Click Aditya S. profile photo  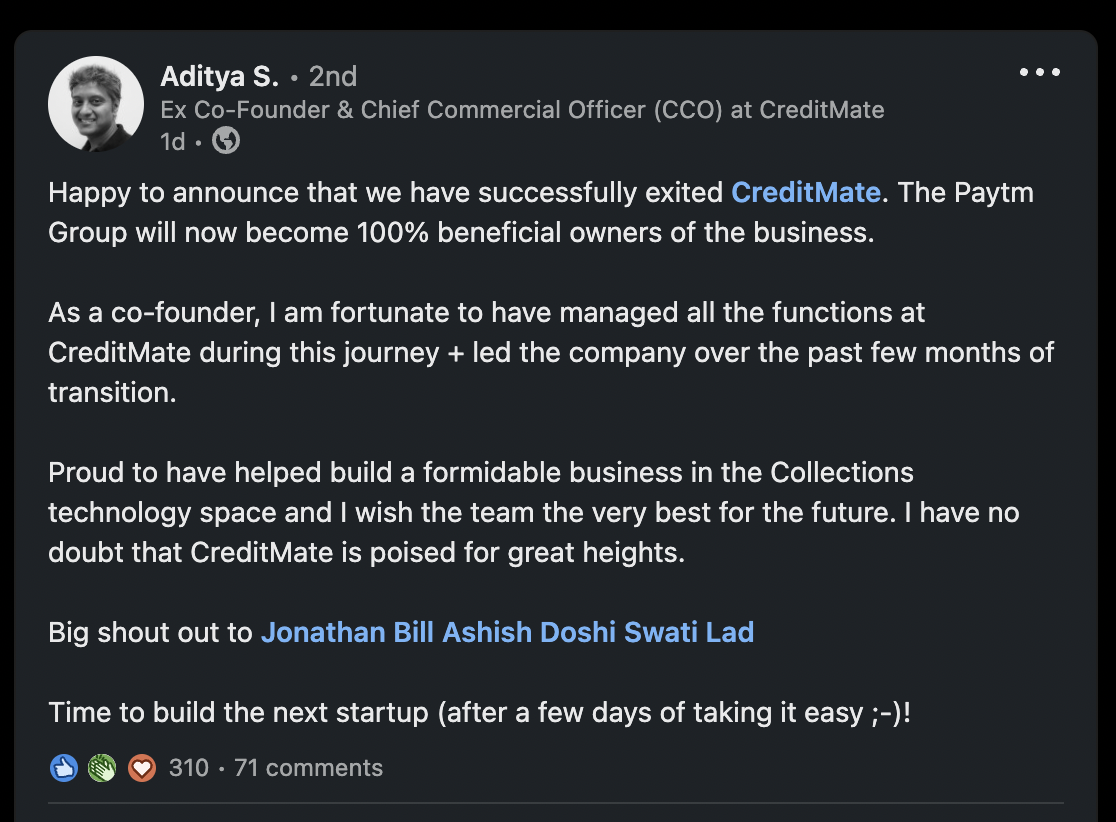[96, 104]
